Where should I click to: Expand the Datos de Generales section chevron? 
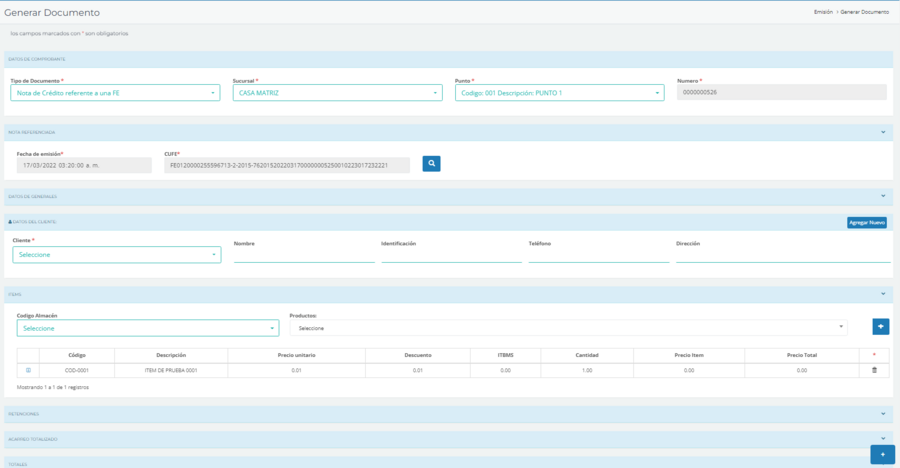(883, 196)
